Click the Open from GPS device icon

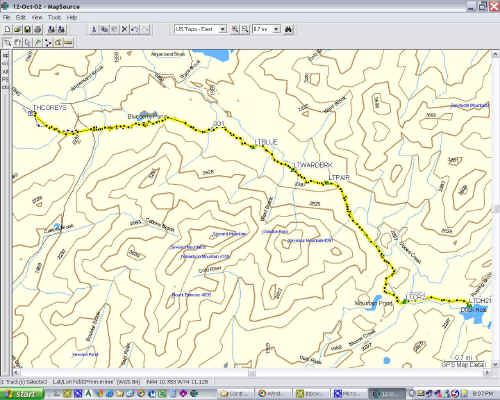(51, 29)
